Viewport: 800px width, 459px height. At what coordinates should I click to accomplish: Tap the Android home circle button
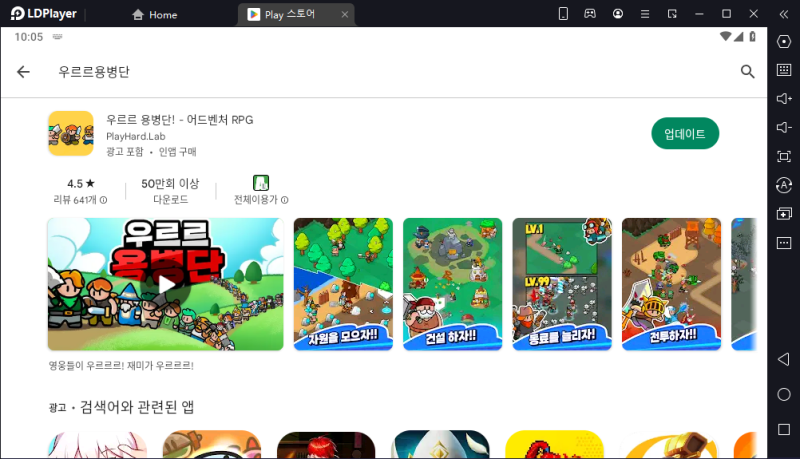click(x=784, y=394)
